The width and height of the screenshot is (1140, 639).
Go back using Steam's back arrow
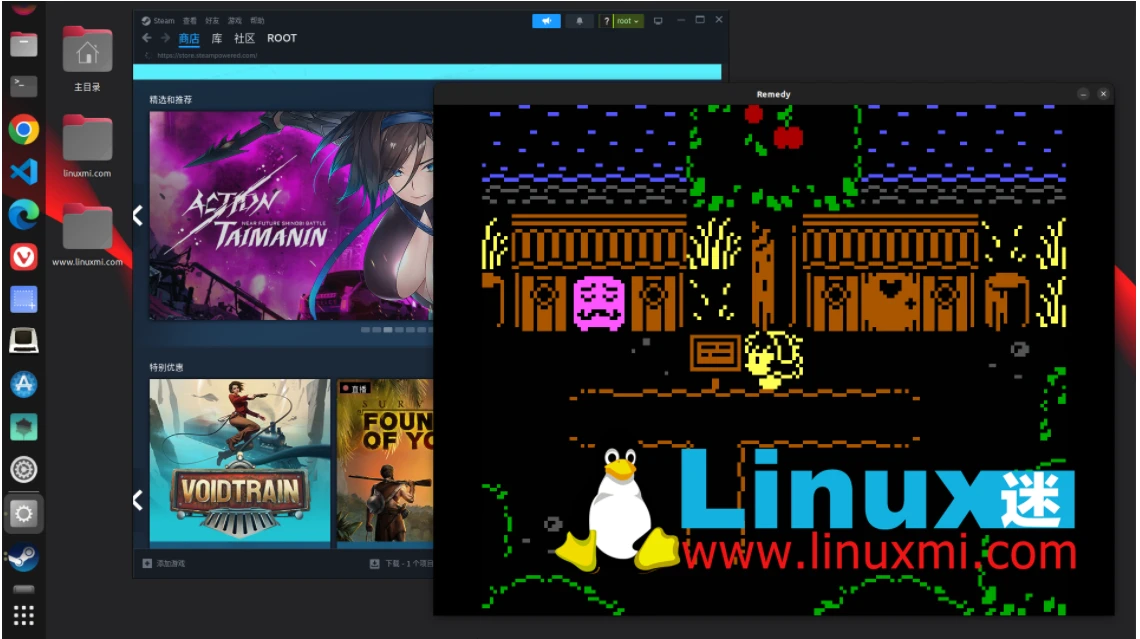click(x=146, y=38)
